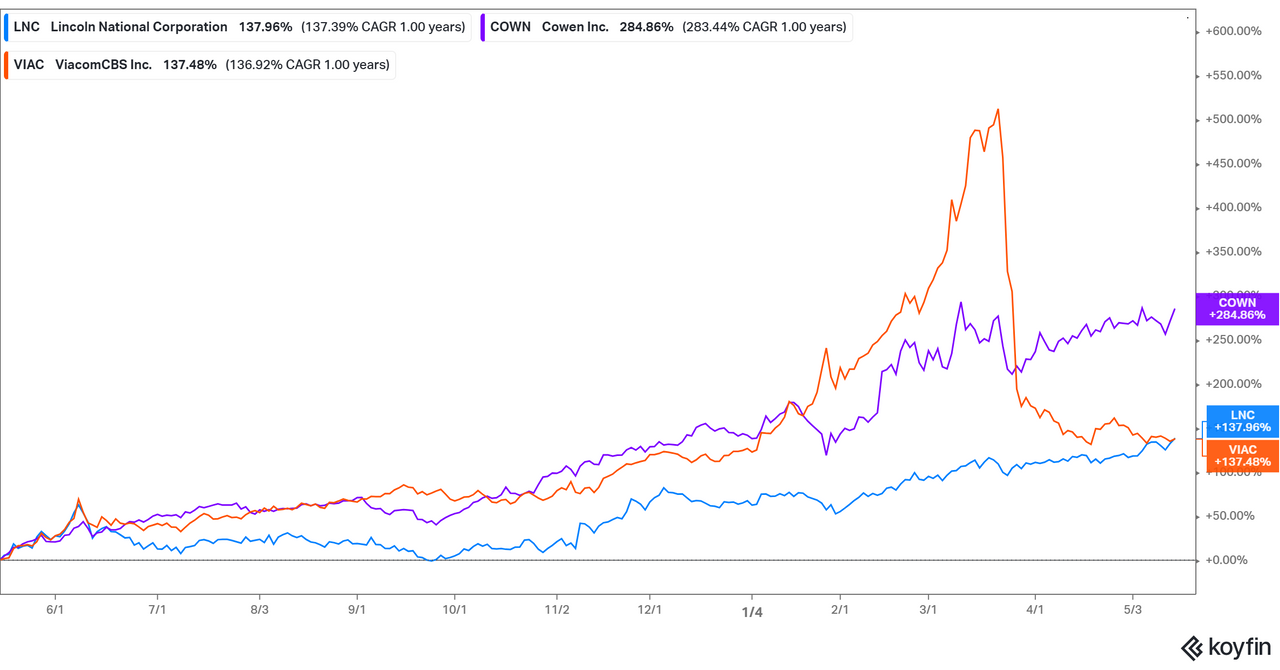Select the bolded 1/4 date label
Image resolution: width=1280 pixels, height=670 pixels.
753,612
